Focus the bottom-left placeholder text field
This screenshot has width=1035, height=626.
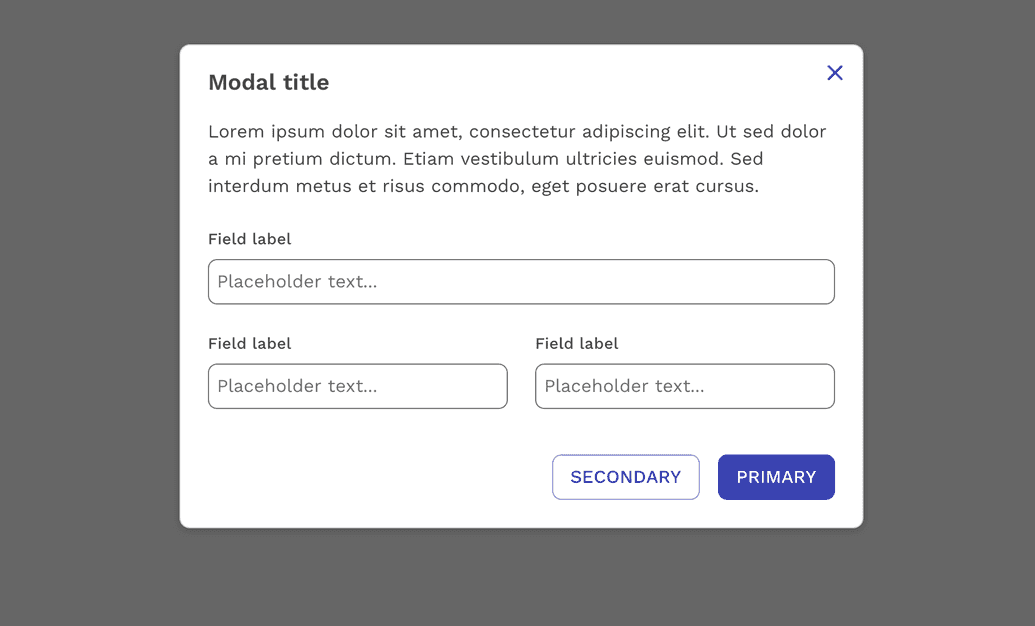[358, 386]
